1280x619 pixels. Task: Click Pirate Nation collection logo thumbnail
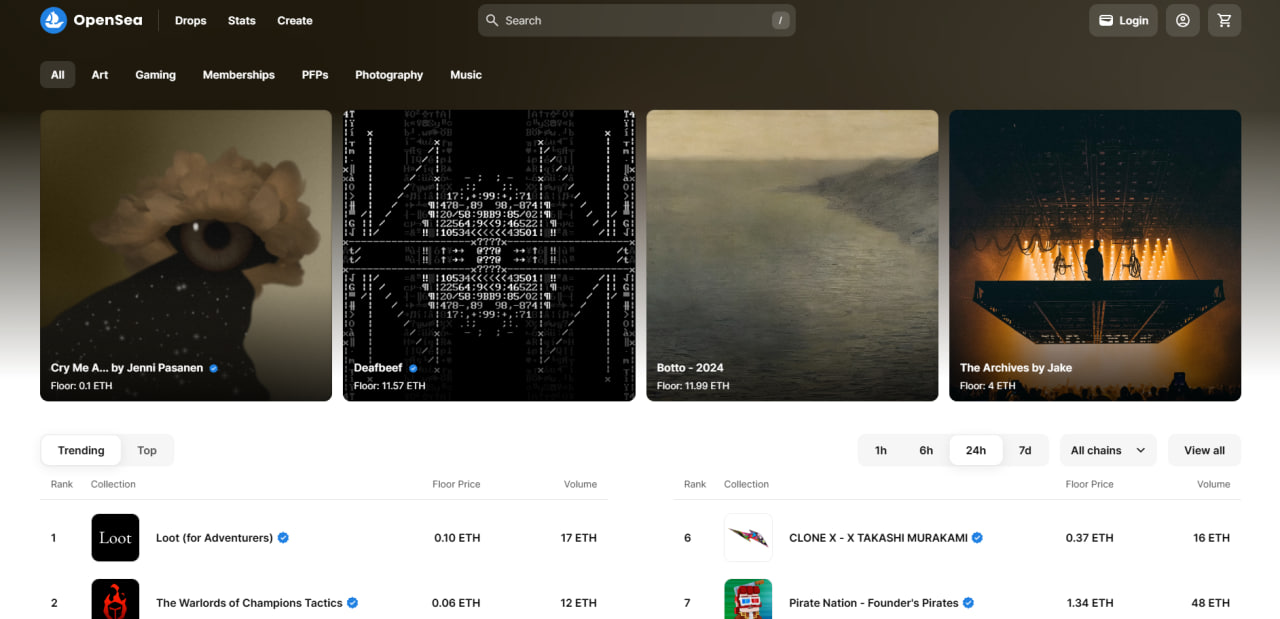[x=748, y=600]
